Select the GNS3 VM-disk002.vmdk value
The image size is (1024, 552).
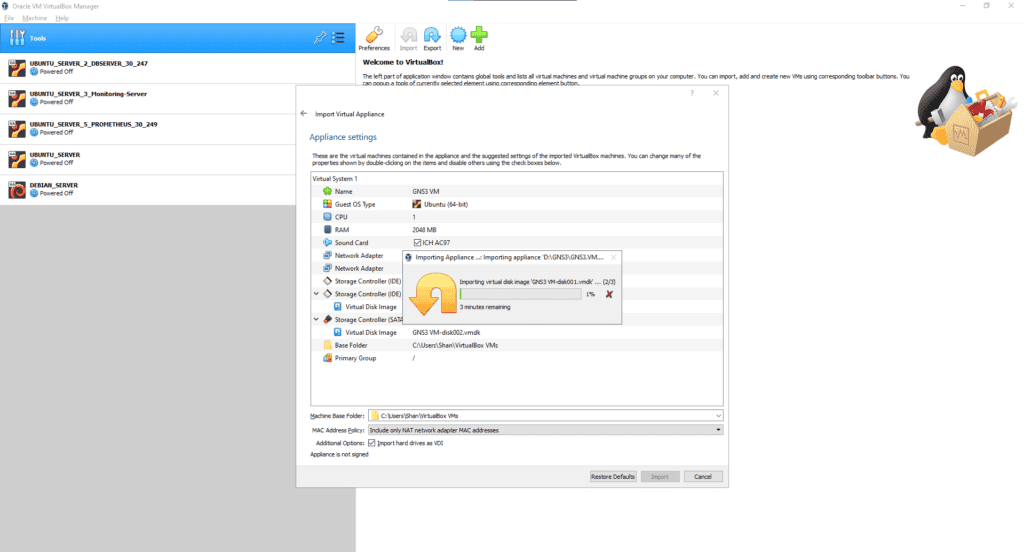pos(446,333)
